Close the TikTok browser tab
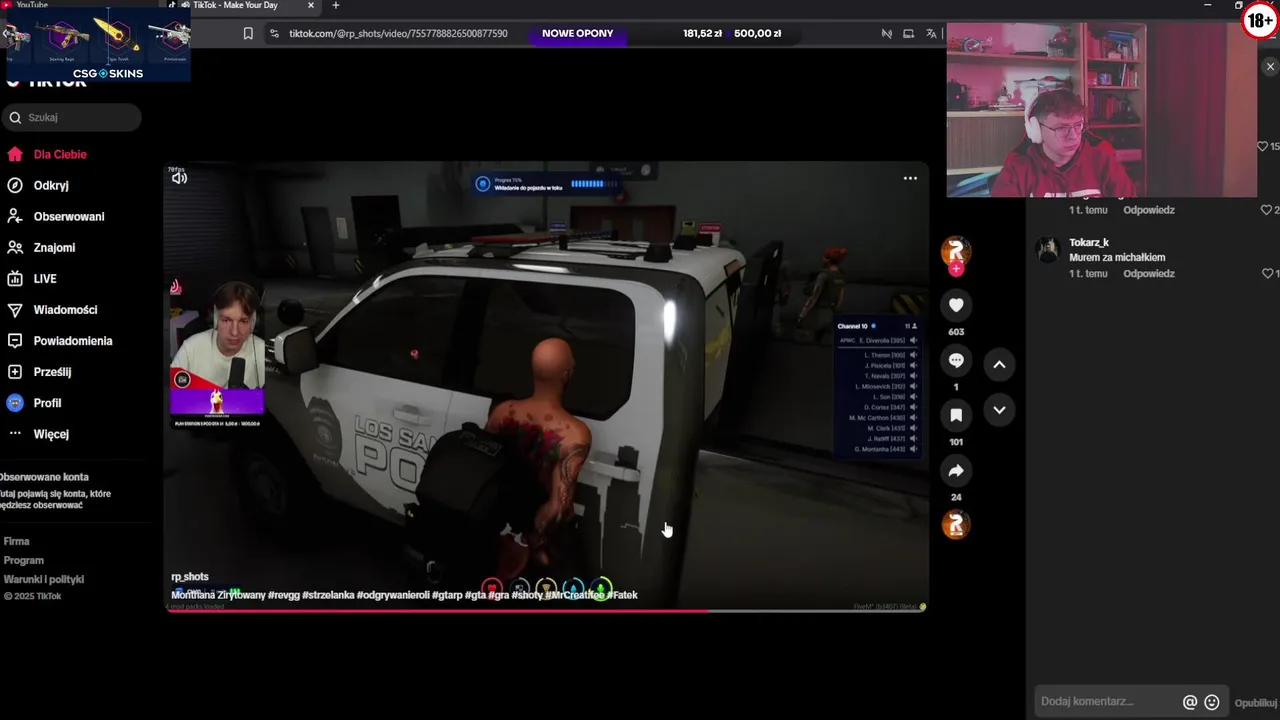This screenshot has height=720, width=1280. pyautogui.click(x=310, y=5)
